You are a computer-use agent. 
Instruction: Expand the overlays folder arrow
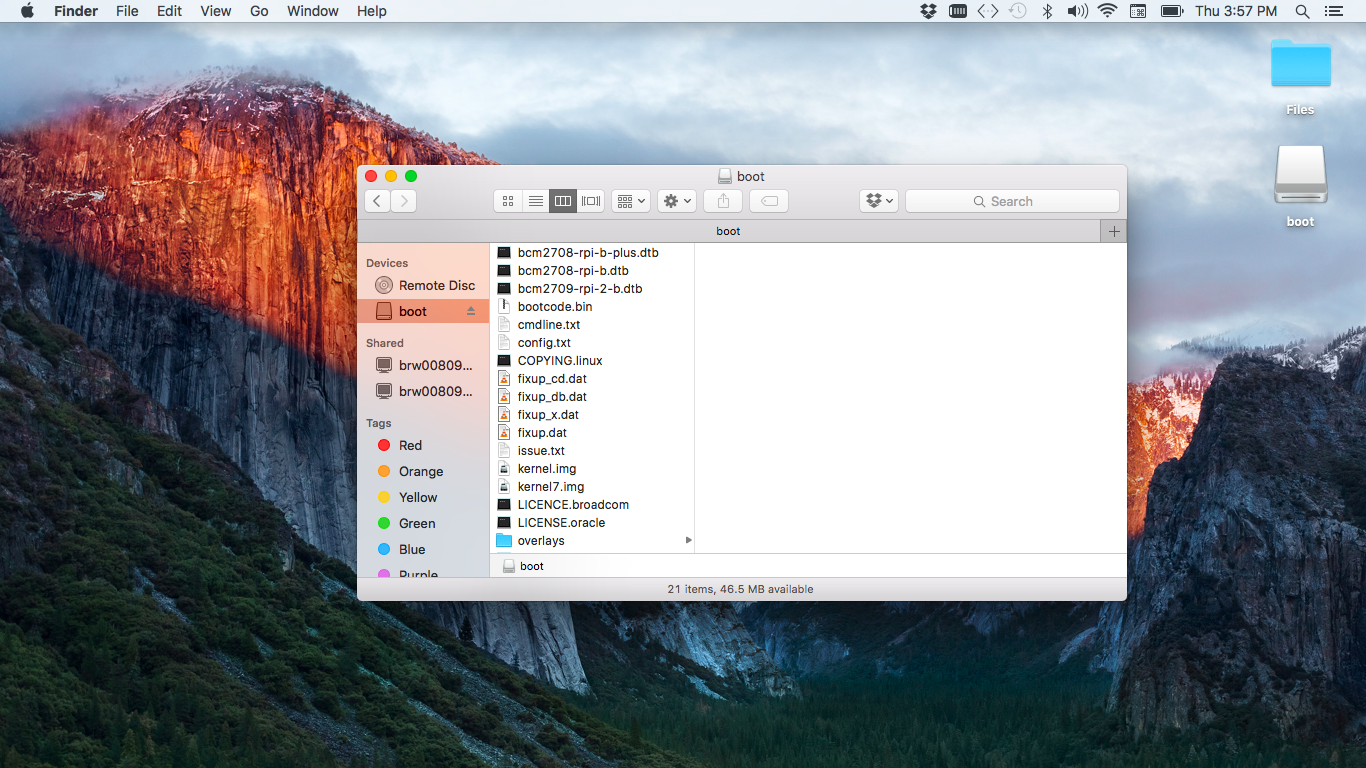pos(688,541)
